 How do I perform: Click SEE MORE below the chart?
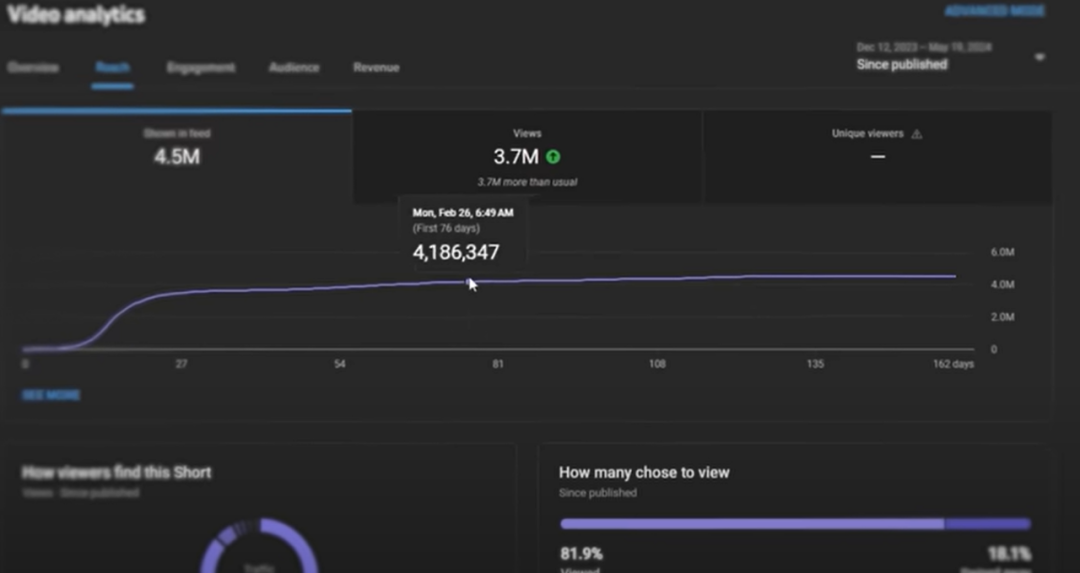[51, 395]
